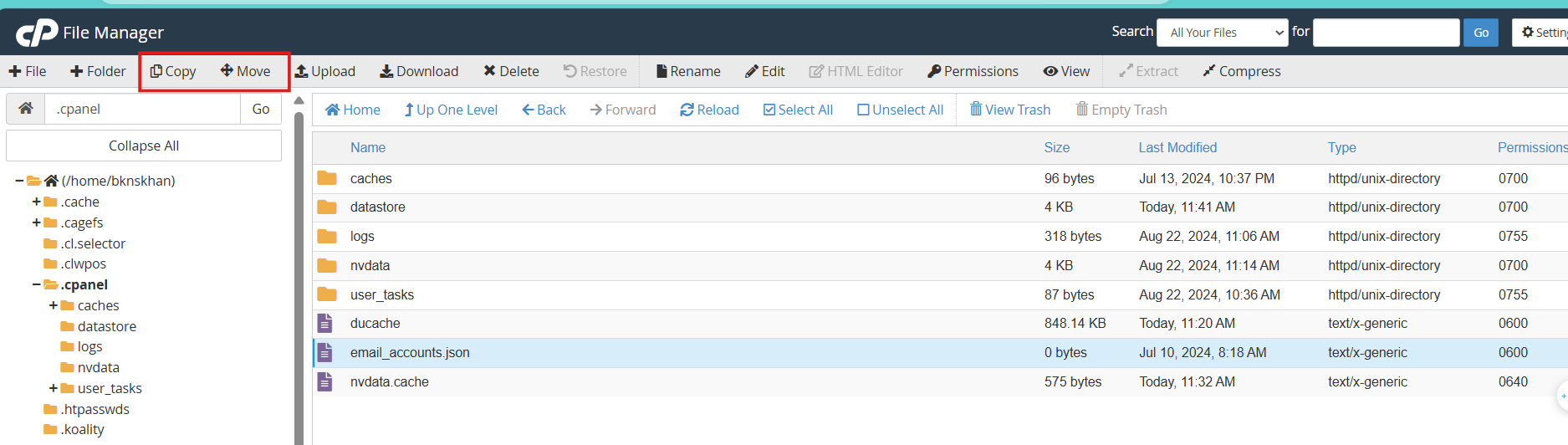Image resolution: width=1568 pixels, height=445 pixels.
Task: Click Go next to the path field
Action: click(x=261, y=109)
